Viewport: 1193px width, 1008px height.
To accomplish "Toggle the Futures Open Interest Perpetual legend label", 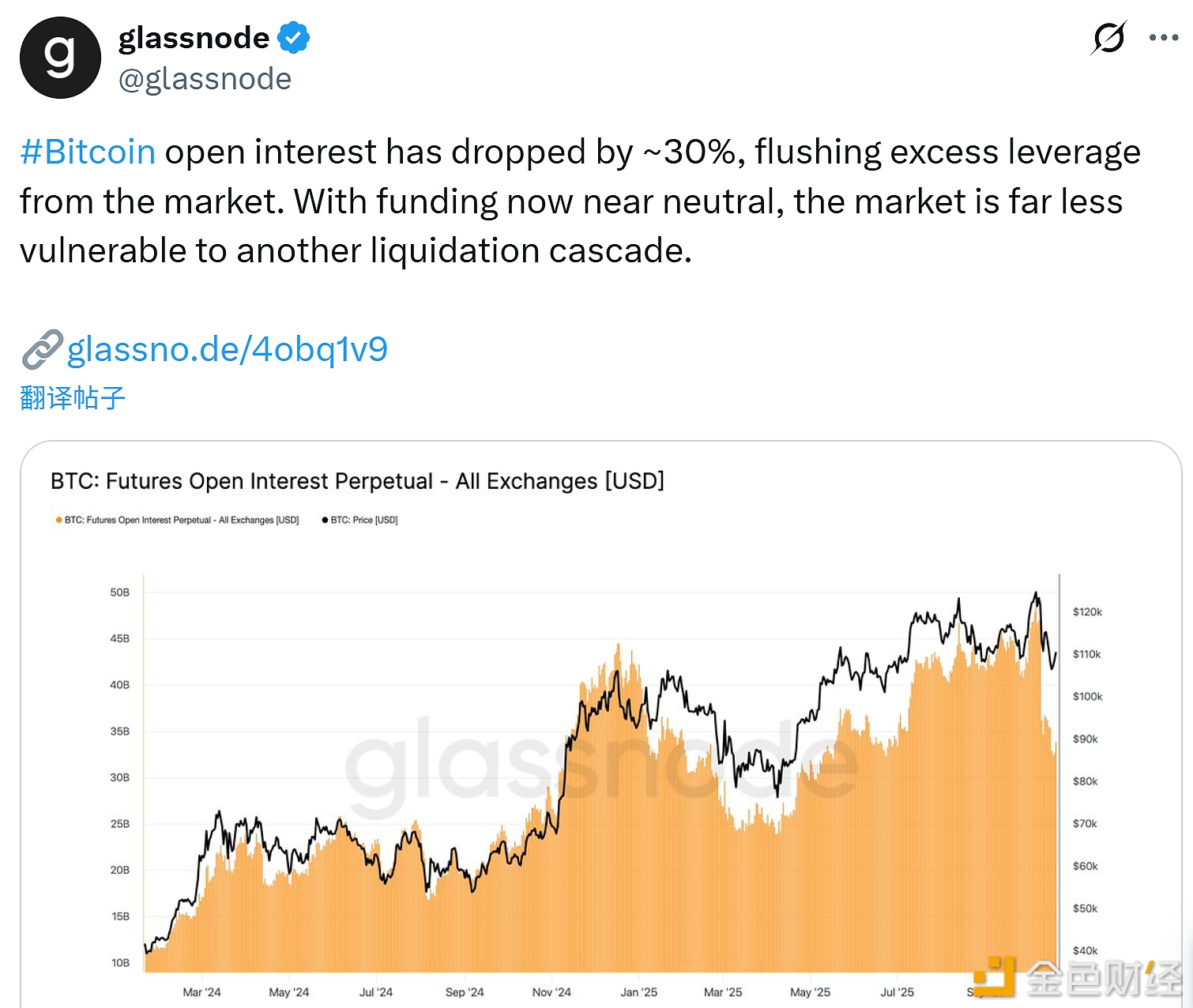I will pos(182,520).
